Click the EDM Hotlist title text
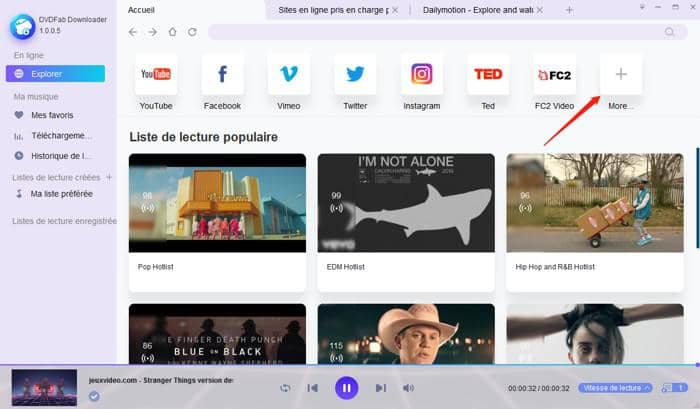 click(346, 267)
